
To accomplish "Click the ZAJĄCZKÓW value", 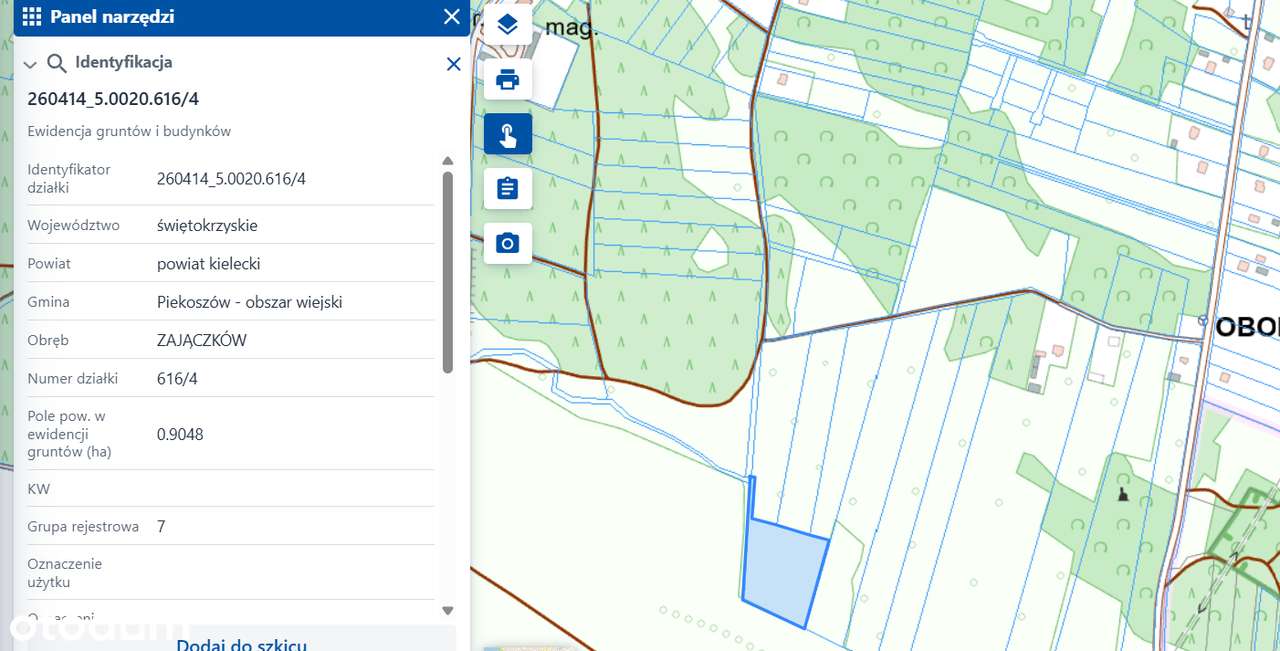I will (202, 340).
